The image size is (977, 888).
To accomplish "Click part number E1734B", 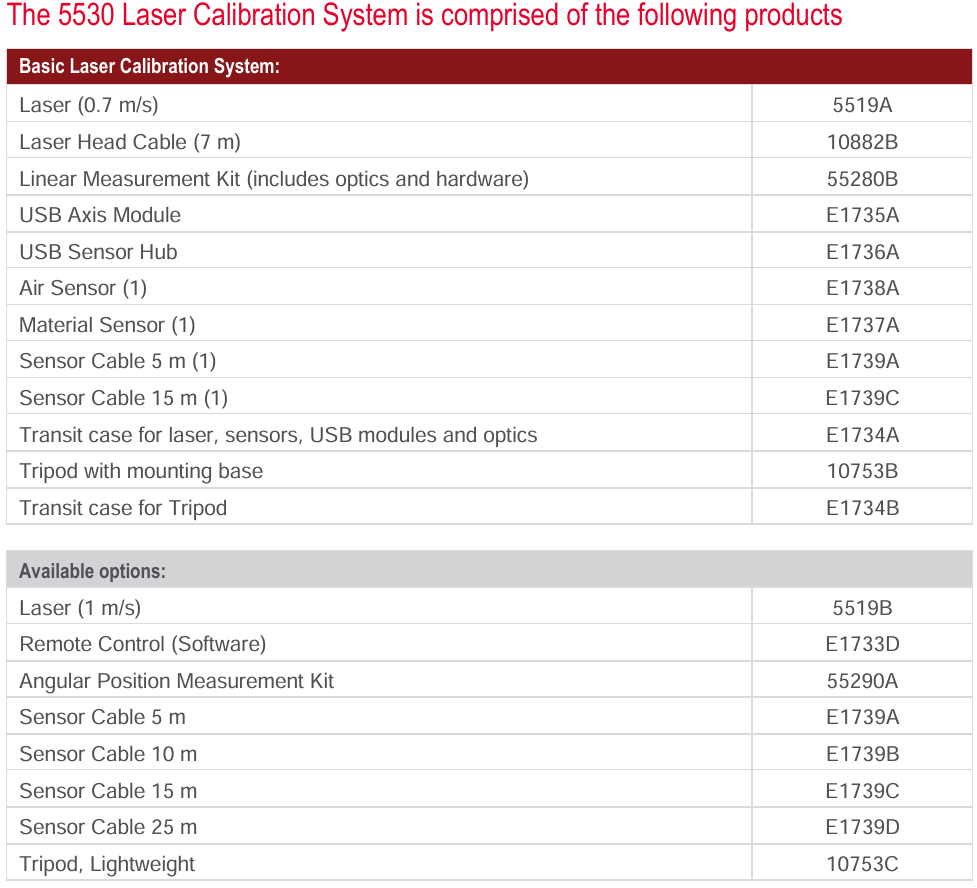I will pos(862,508).
